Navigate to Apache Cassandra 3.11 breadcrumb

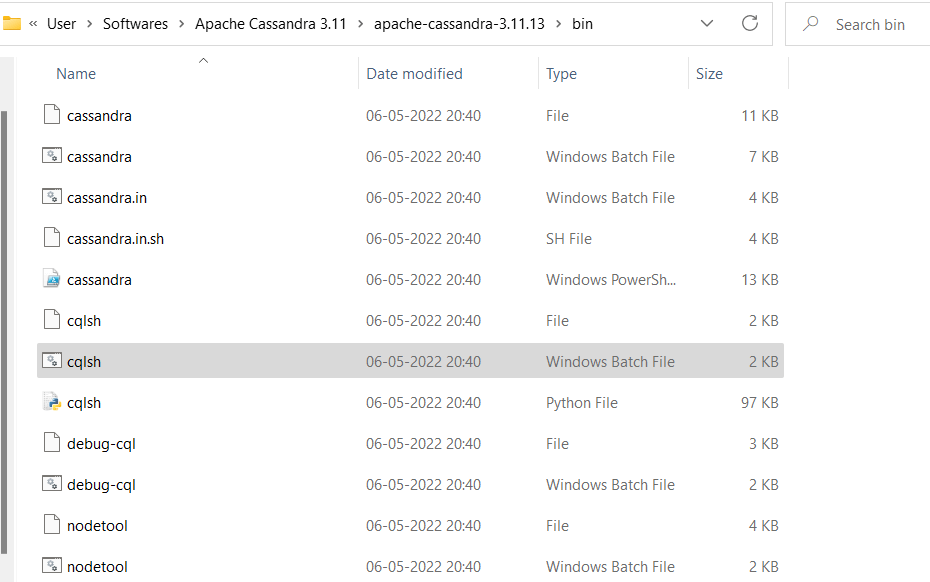pos(270,24)
